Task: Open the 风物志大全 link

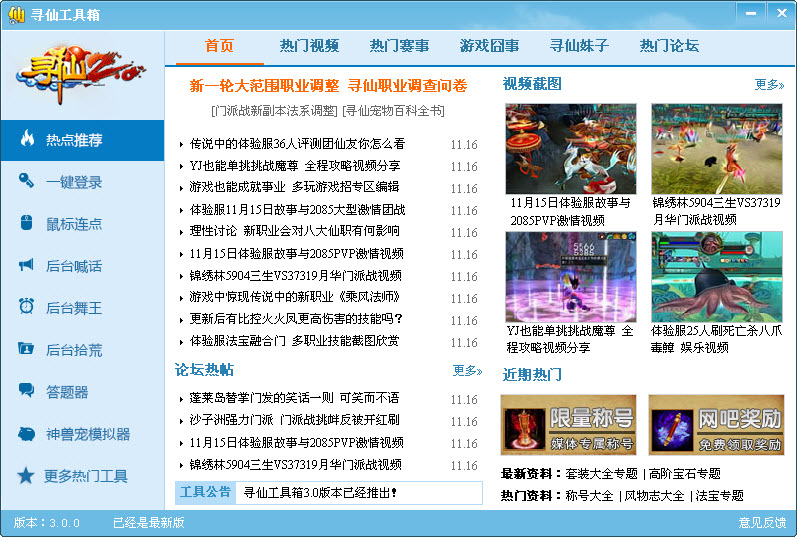Action: click(x=654, y=496)
